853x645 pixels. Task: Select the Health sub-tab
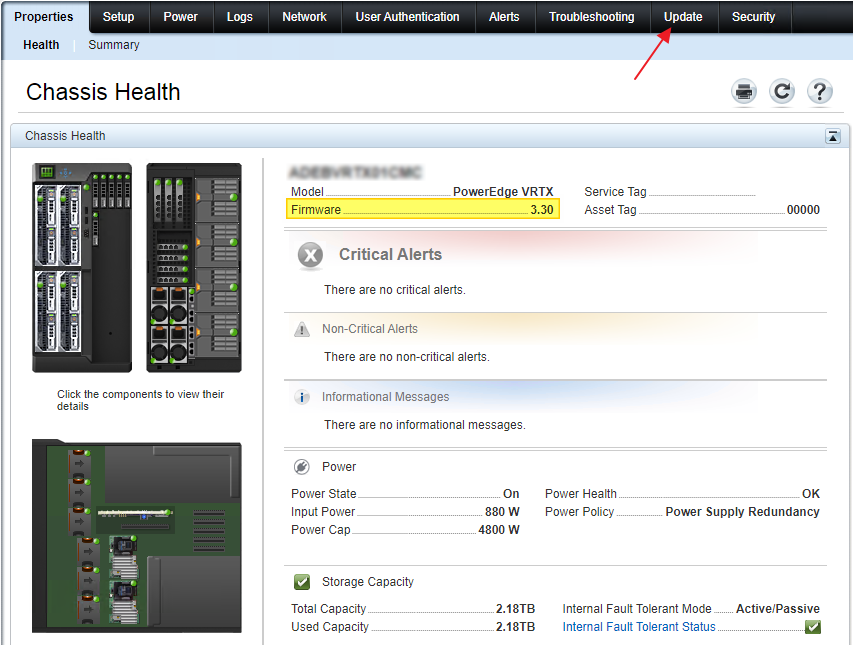pyautogui.click(x=41, y=45)
